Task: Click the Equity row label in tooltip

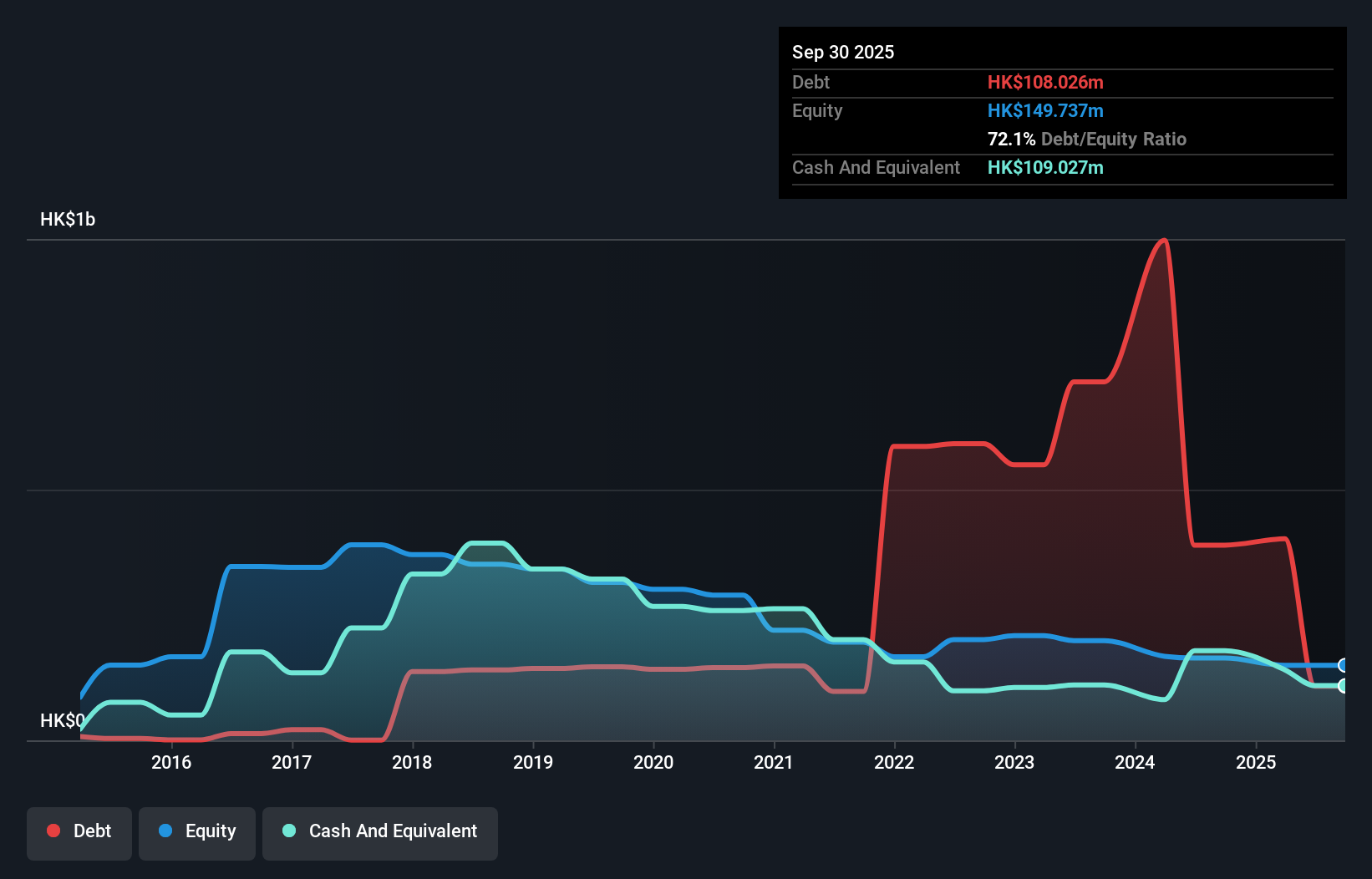Action: pyautogui.click(x=817, y=110)
